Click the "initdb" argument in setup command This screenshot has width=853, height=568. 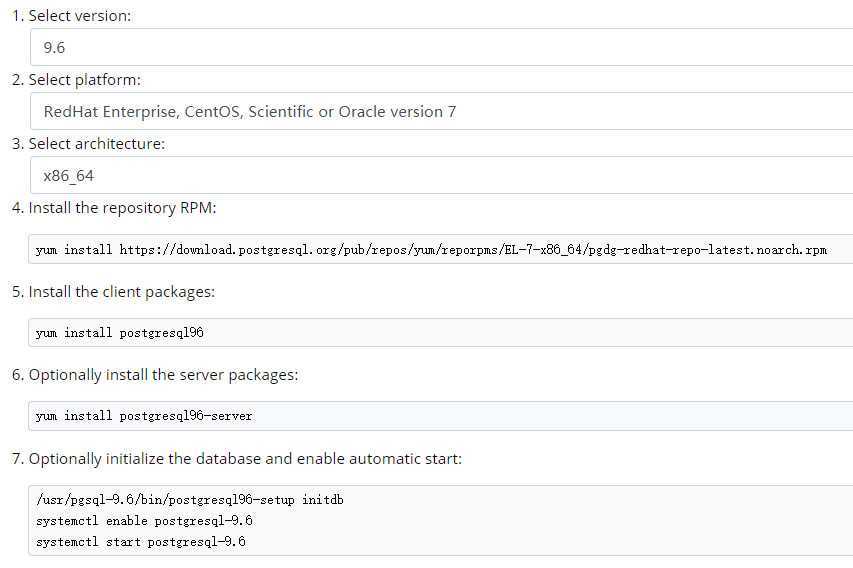click(x=323, y=499)
